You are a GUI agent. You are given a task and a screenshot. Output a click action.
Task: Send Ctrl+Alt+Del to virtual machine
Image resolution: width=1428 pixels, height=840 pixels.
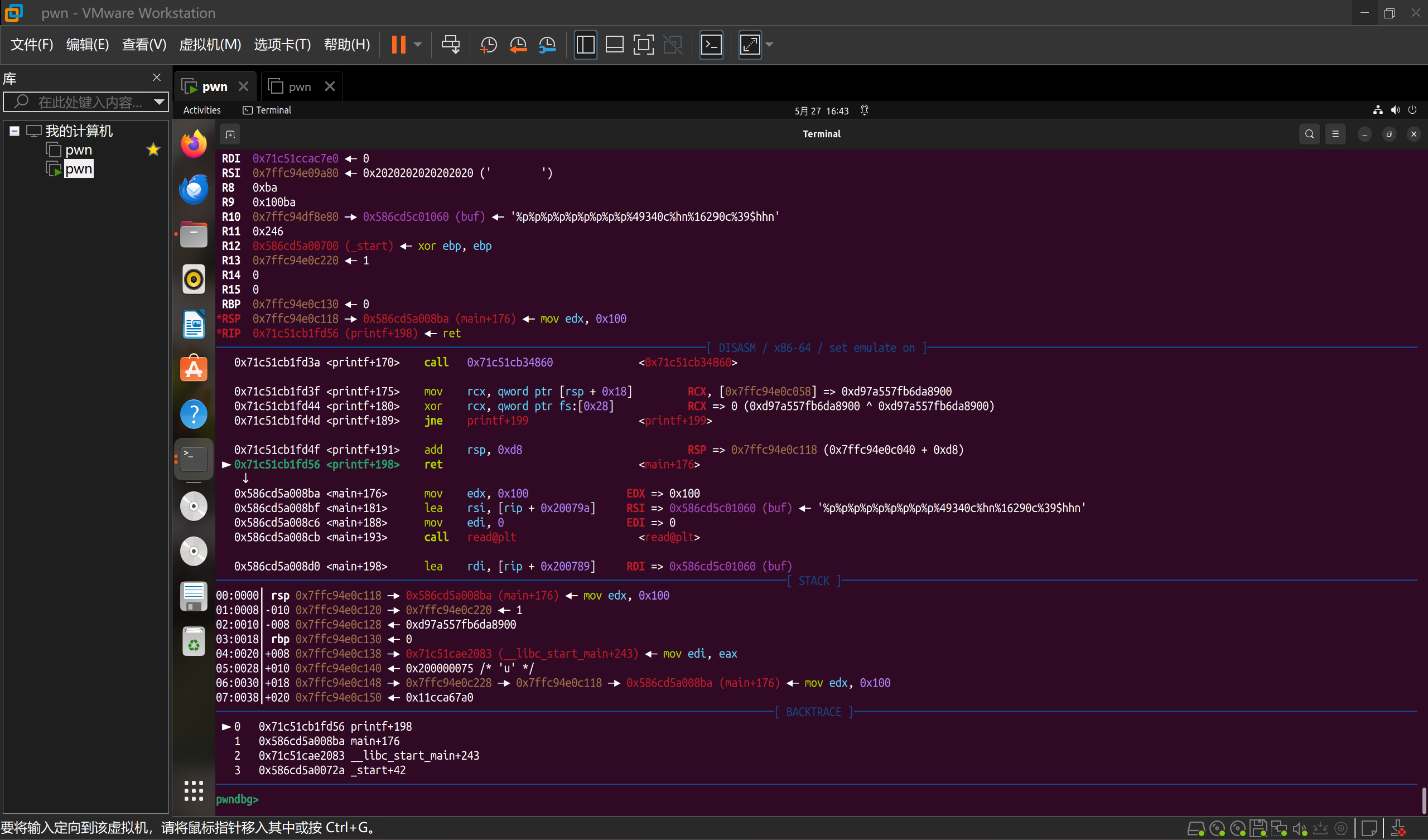[451, 44]
